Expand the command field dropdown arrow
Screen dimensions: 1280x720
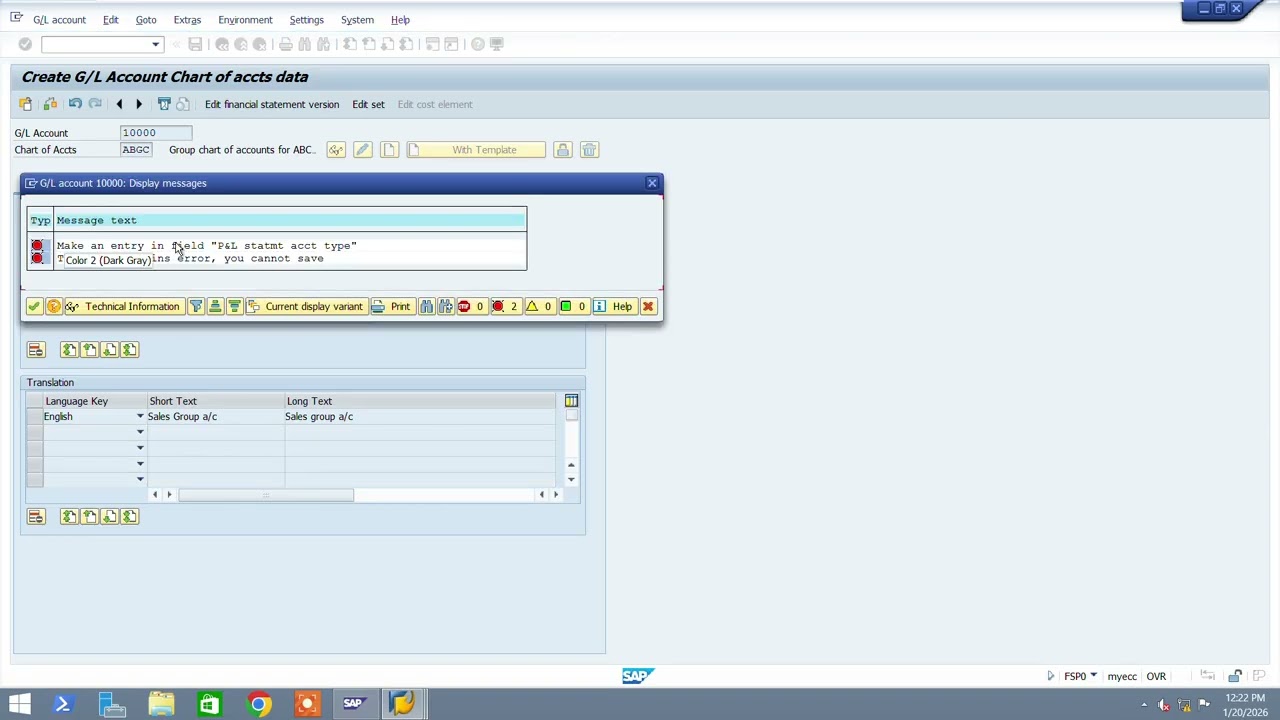point(155,44)
